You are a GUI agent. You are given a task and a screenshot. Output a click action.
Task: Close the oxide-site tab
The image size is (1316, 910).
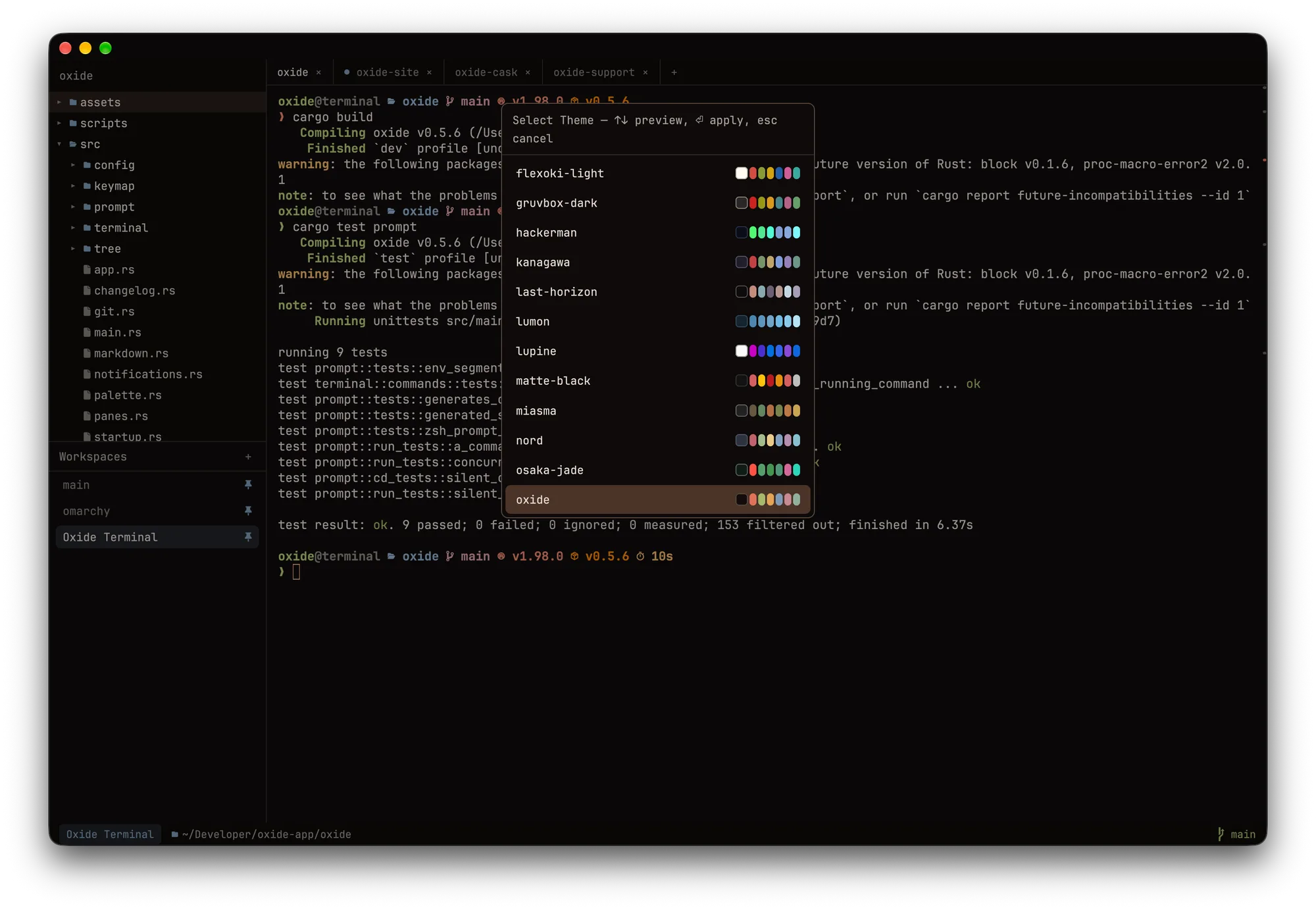[x=429, y=72]
